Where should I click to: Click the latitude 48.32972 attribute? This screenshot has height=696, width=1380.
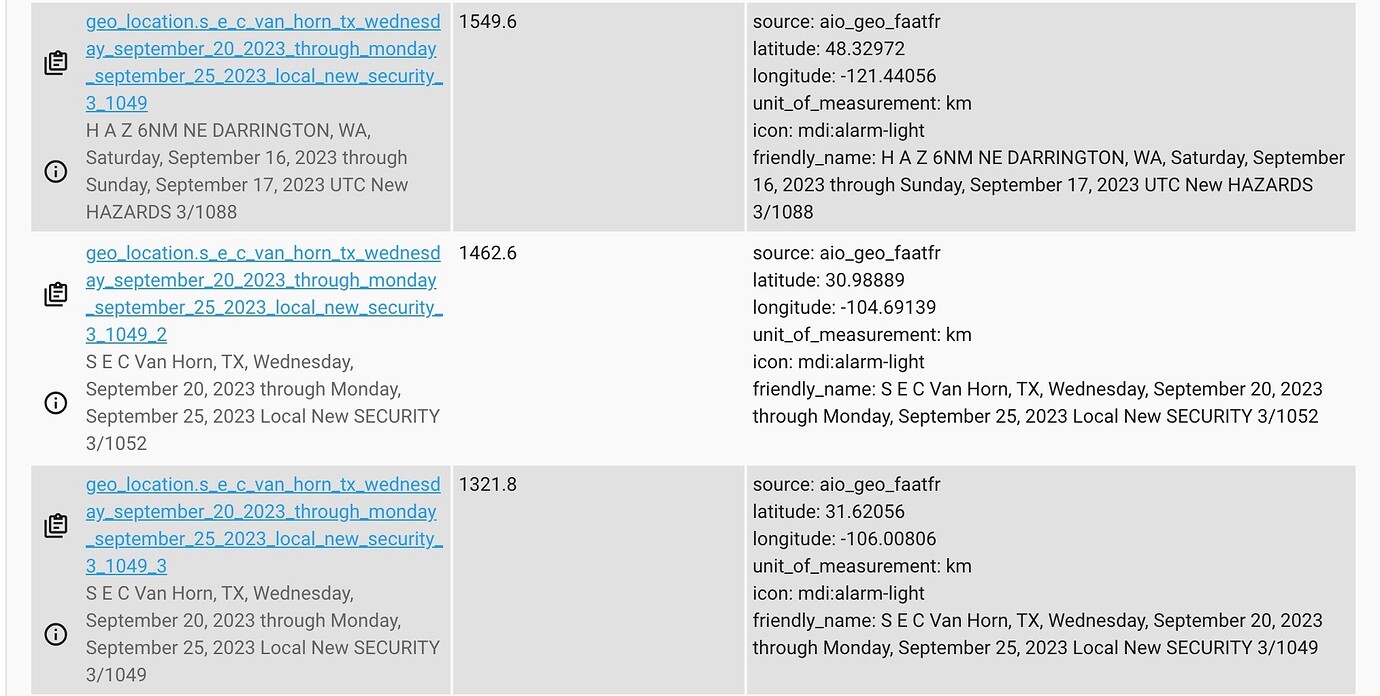[828, 49]
